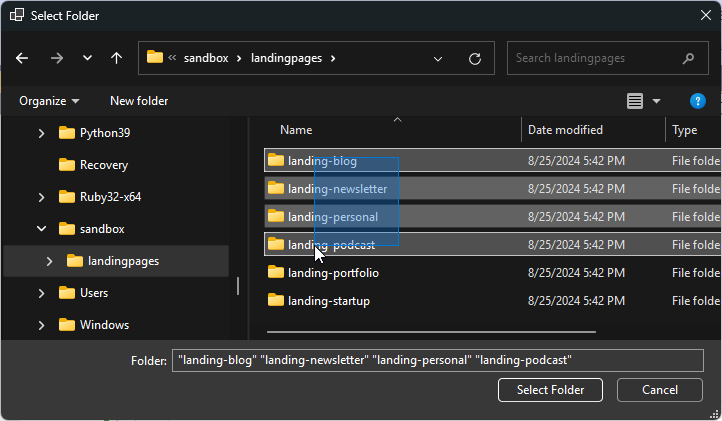Click the Select Folder button

click(550, 390)
